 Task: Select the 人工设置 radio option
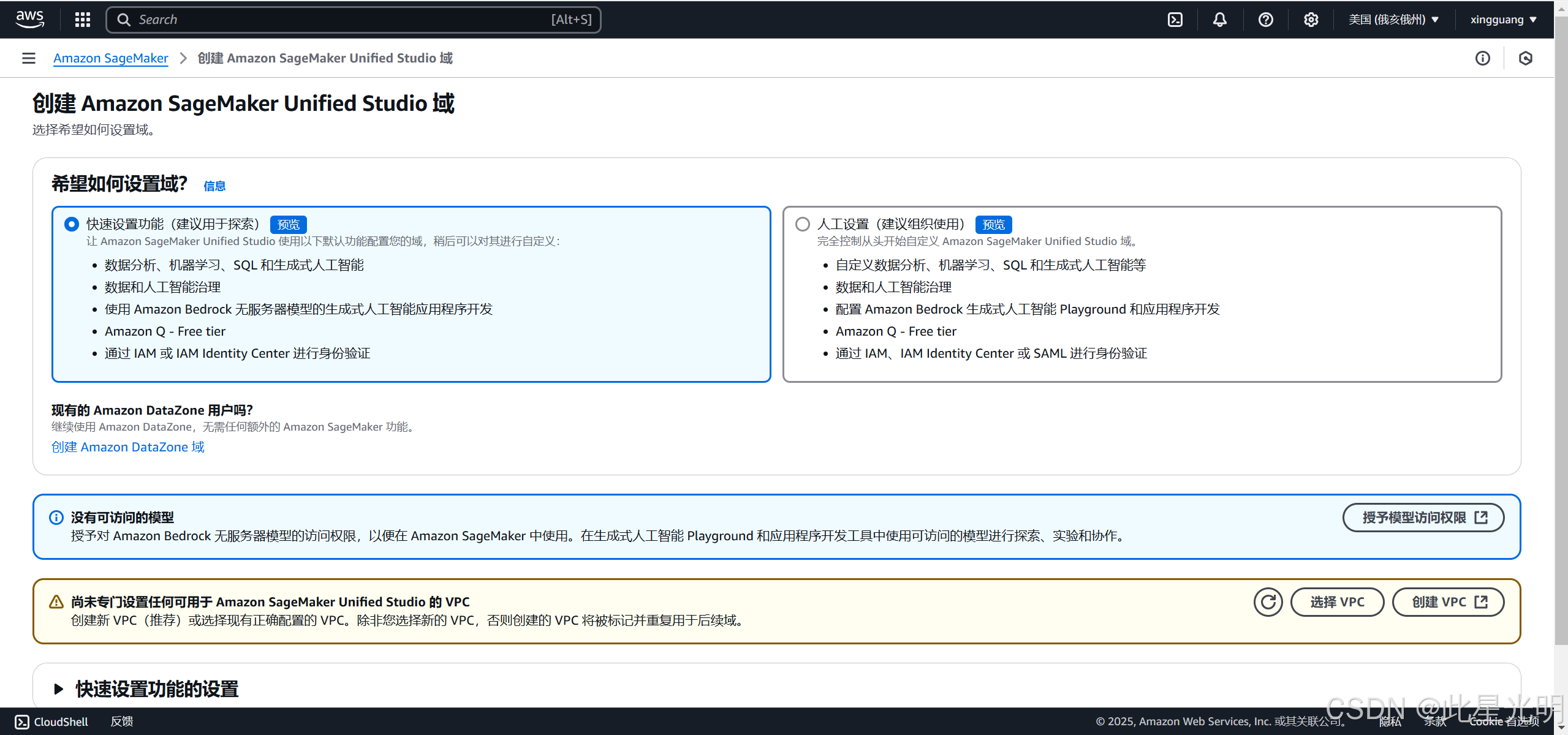[x=802, y=224]
